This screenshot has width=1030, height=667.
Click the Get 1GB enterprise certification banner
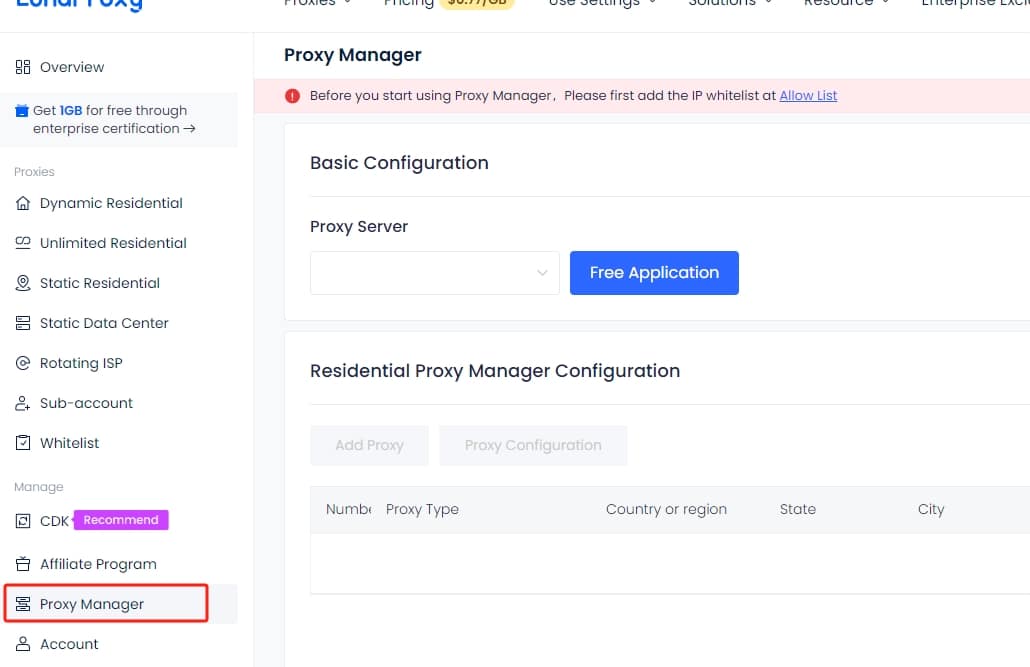pyautogui.click(x=118, y=120)
